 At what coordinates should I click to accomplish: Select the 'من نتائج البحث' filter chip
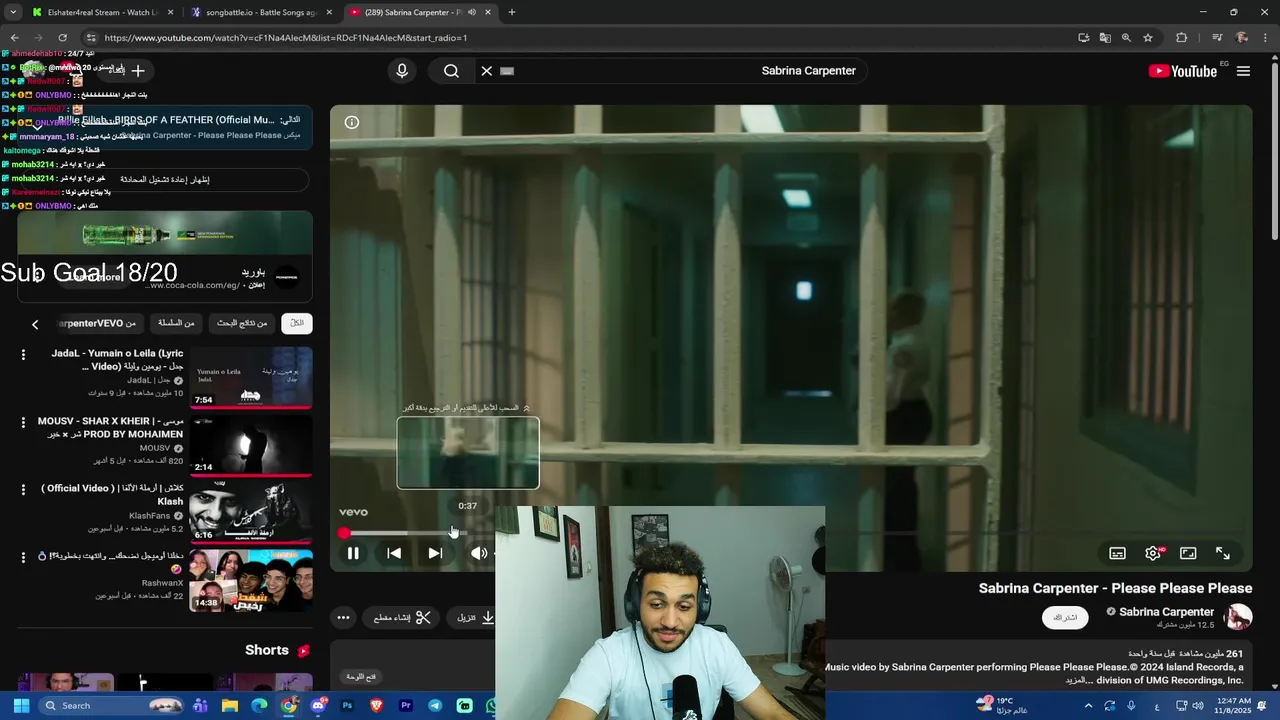(x=242, y=323)
